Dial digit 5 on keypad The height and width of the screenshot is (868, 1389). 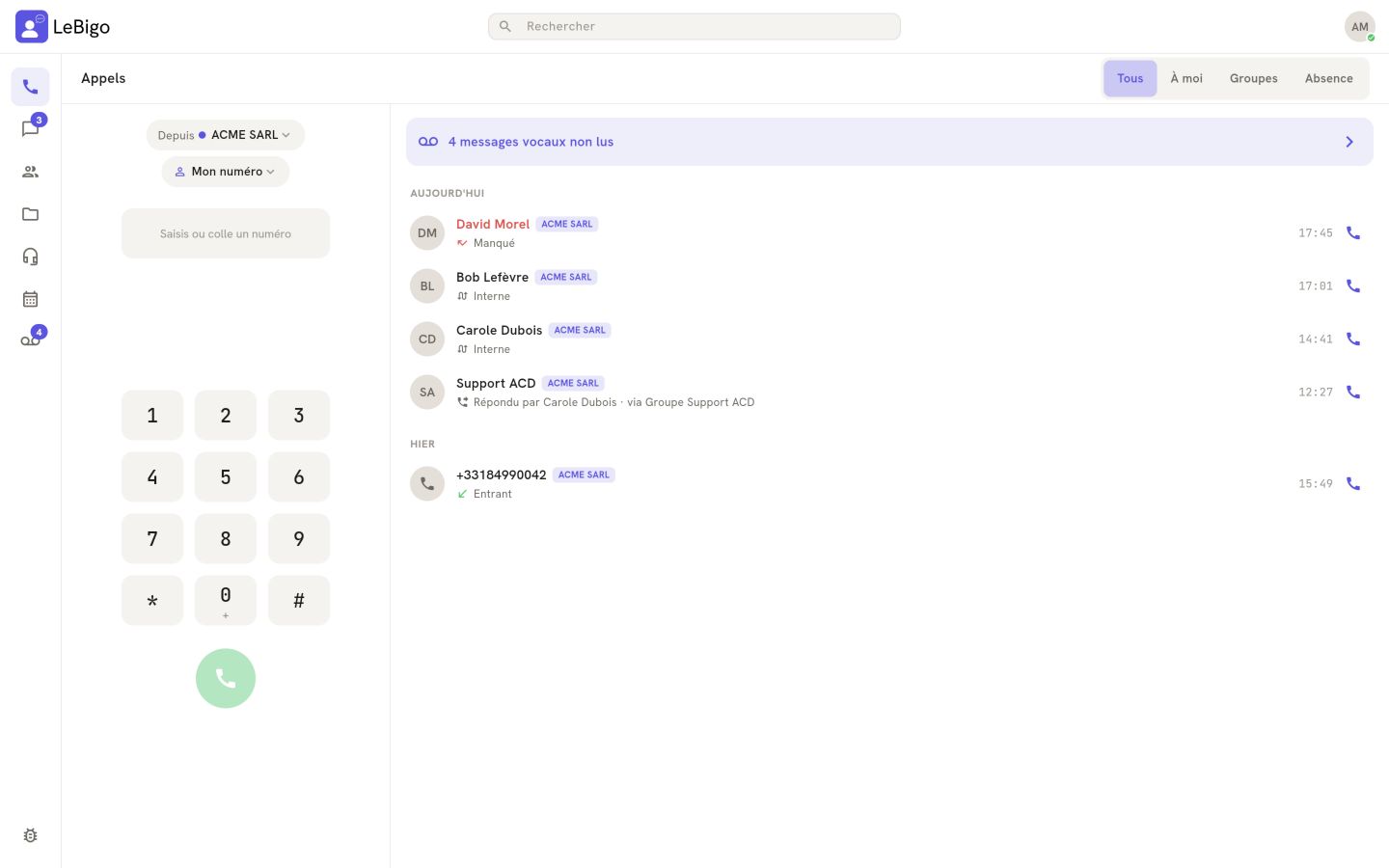[x=226, y=477]
